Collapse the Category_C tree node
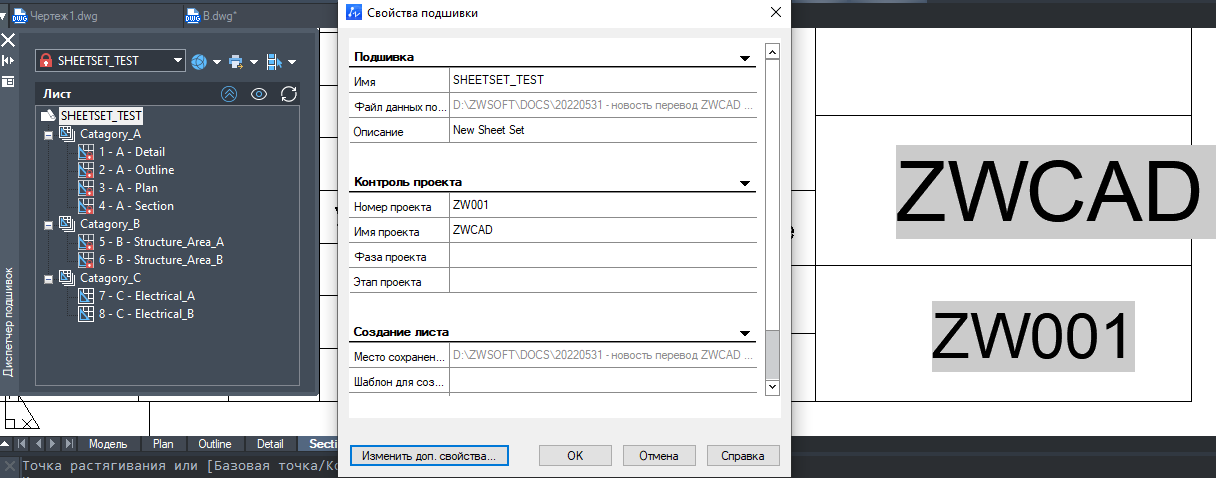Image resolution: width=1216 pixels, height=478 pixels. point(47,278)
